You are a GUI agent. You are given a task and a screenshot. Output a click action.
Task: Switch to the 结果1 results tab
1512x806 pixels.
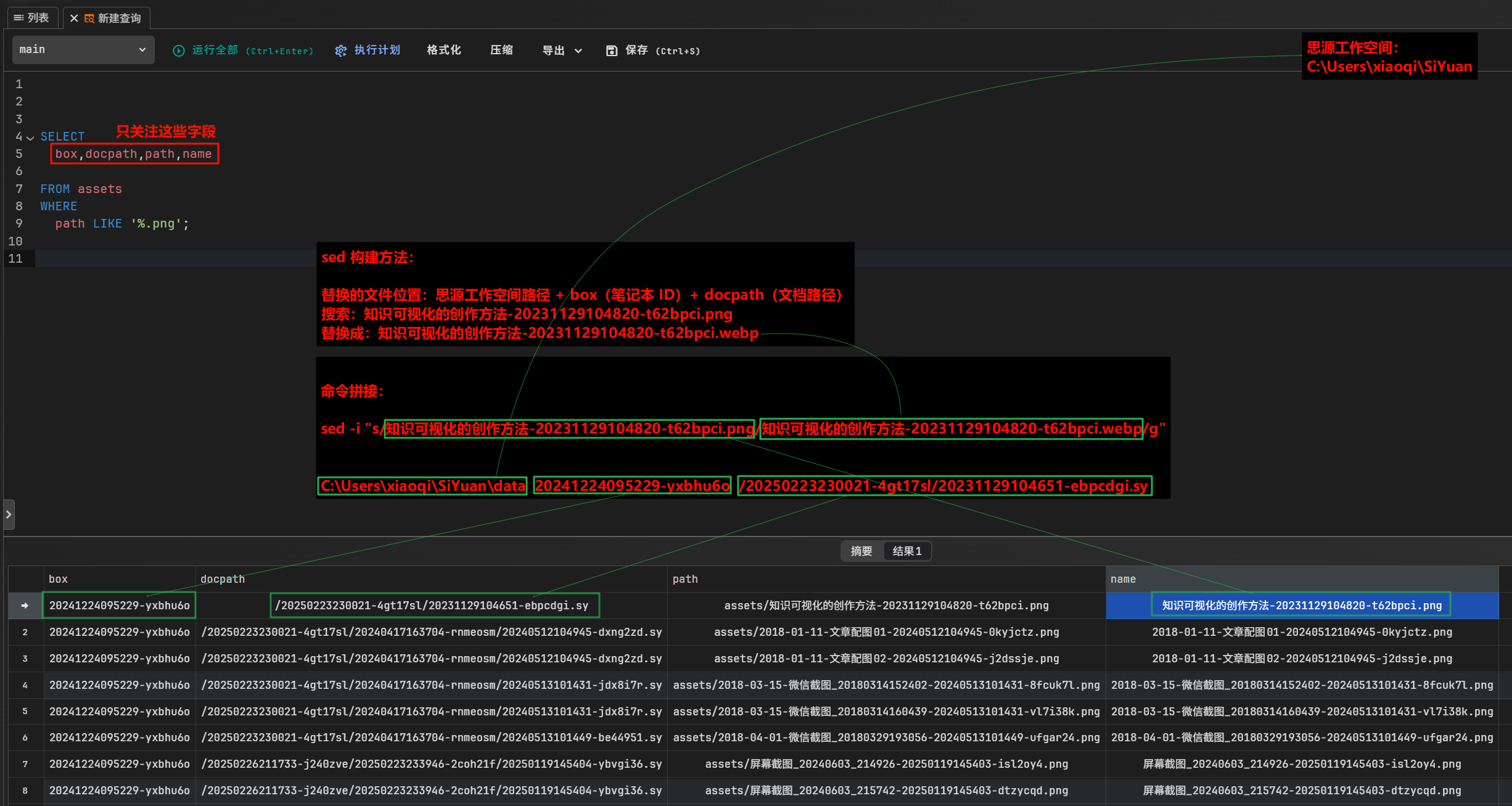click(906, 551)
